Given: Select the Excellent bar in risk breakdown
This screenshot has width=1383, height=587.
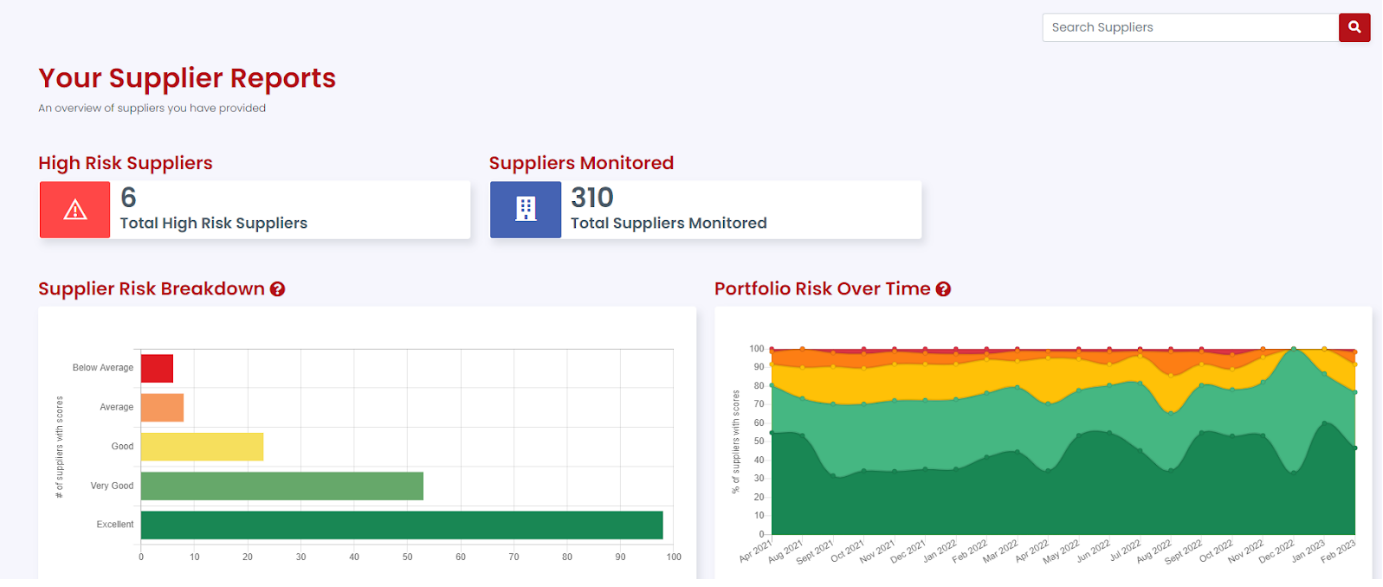Looking at the screenshot, I should tap(400, 525).
